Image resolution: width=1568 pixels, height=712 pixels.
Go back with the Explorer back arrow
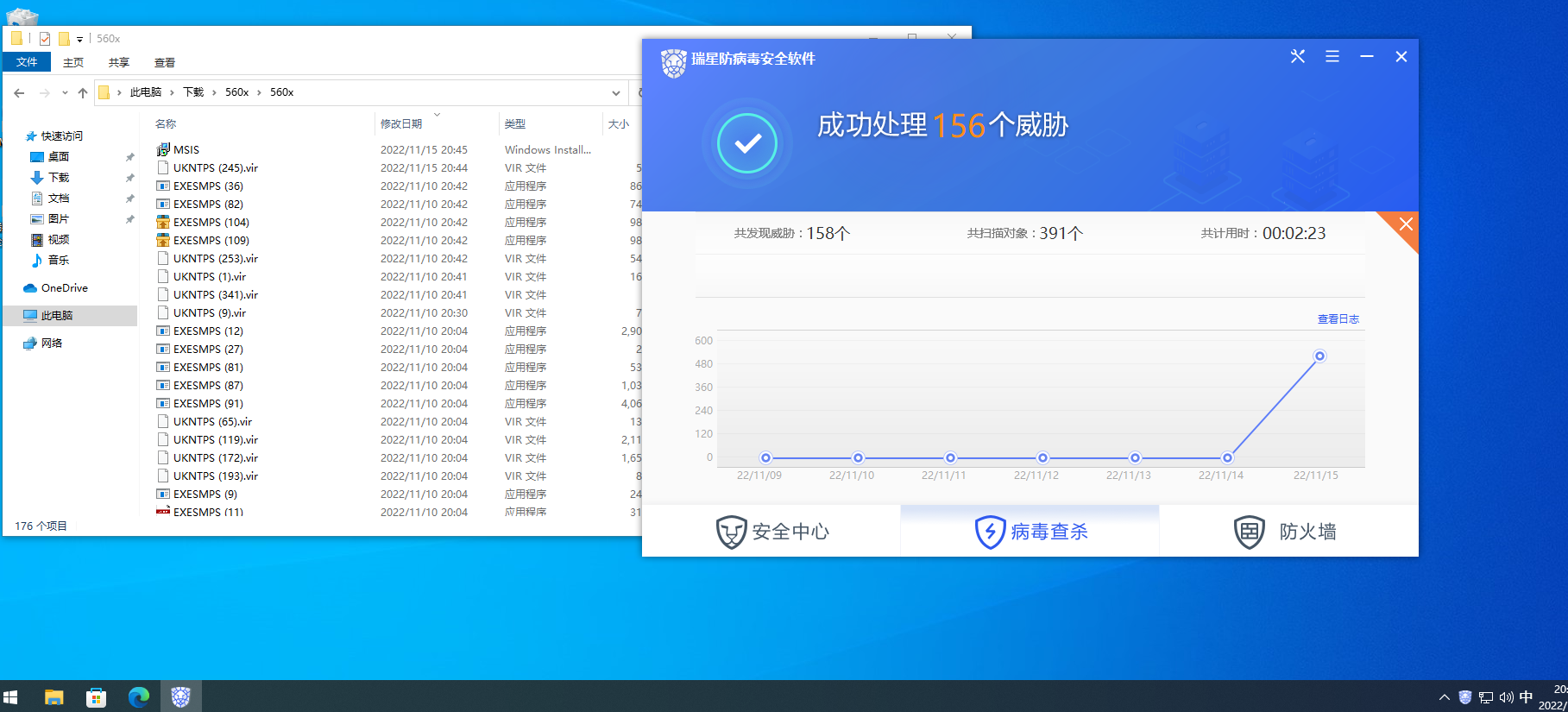pyautogui.click(x=19, y=93)
